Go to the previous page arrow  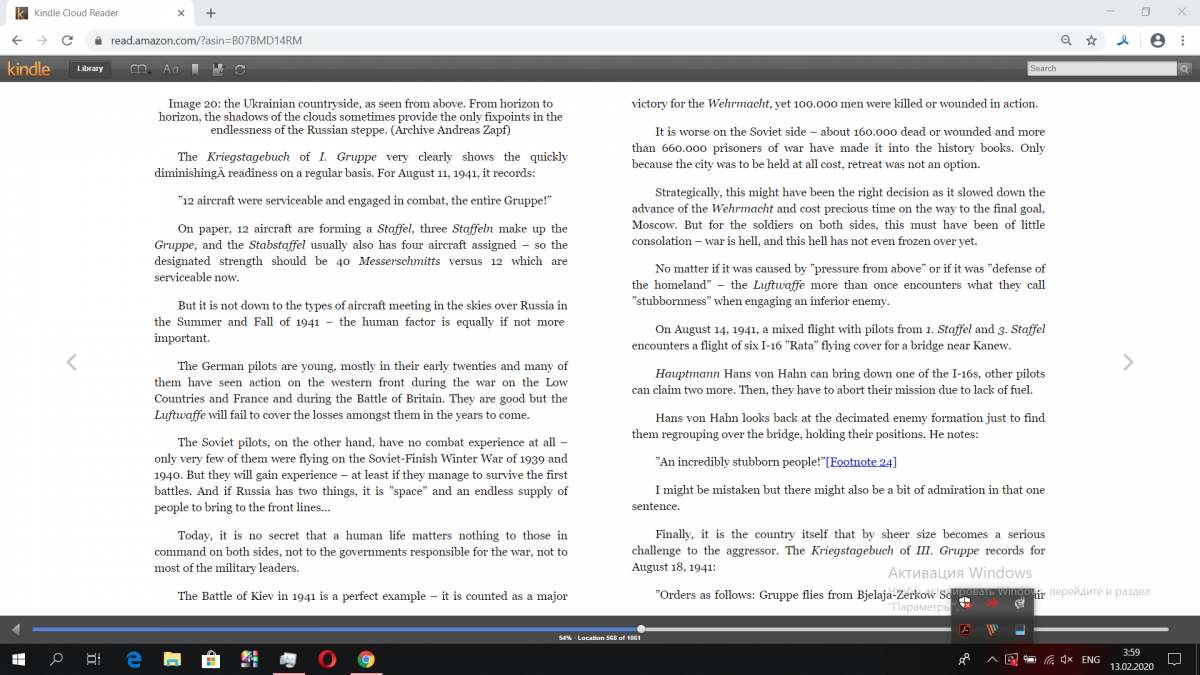point(71,362)
